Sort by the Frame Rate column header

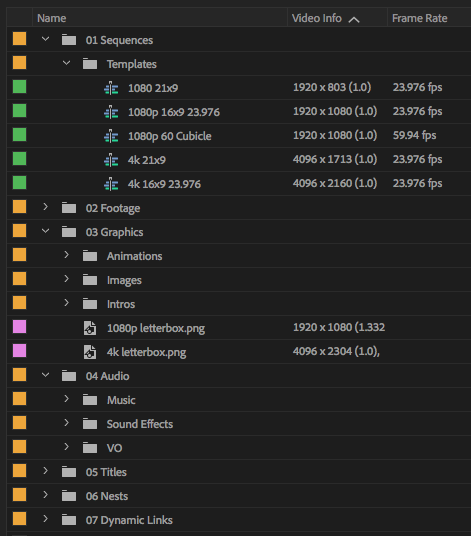tap(429, 18)
